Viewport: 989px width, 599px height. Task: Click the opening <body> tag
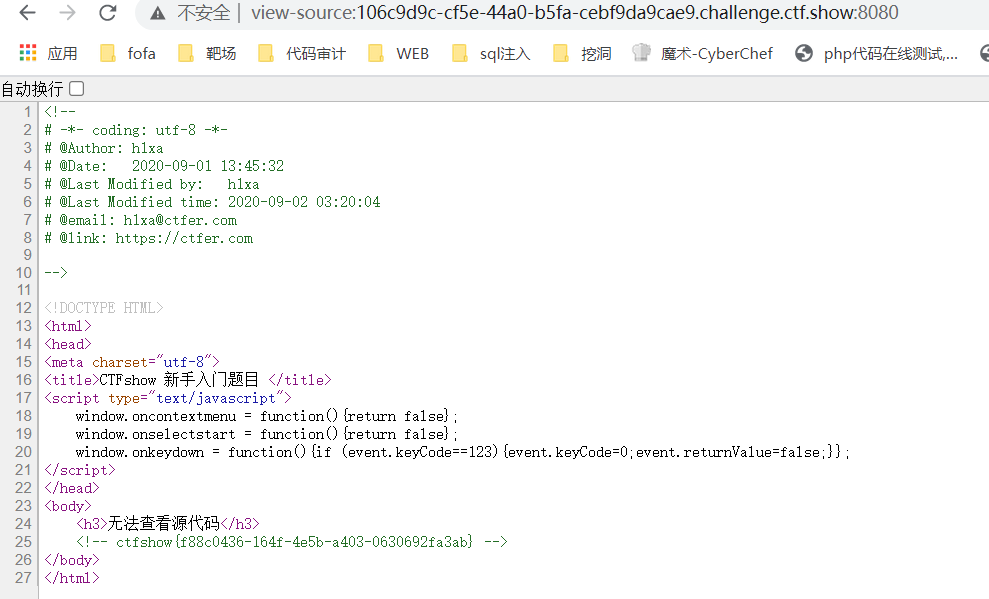[67, 506]
